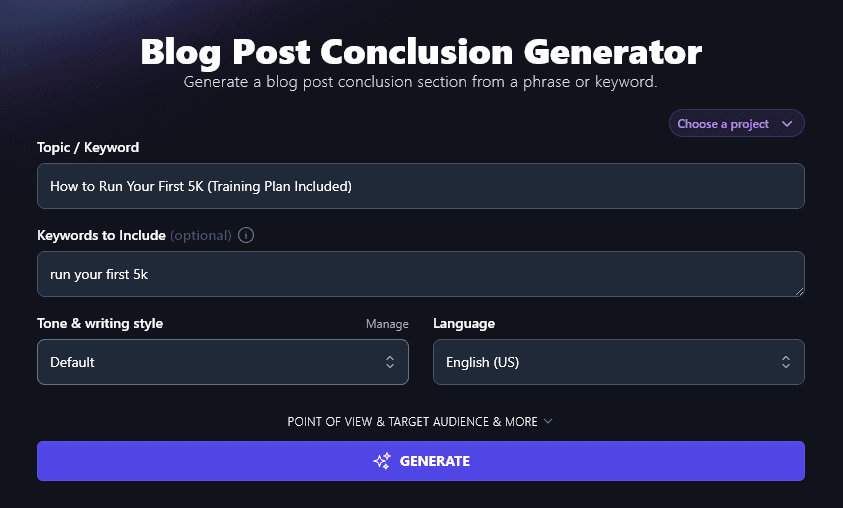The image size is (843, 508).
Task: Open the Choose a project dropdown
Action: [736, 124]
